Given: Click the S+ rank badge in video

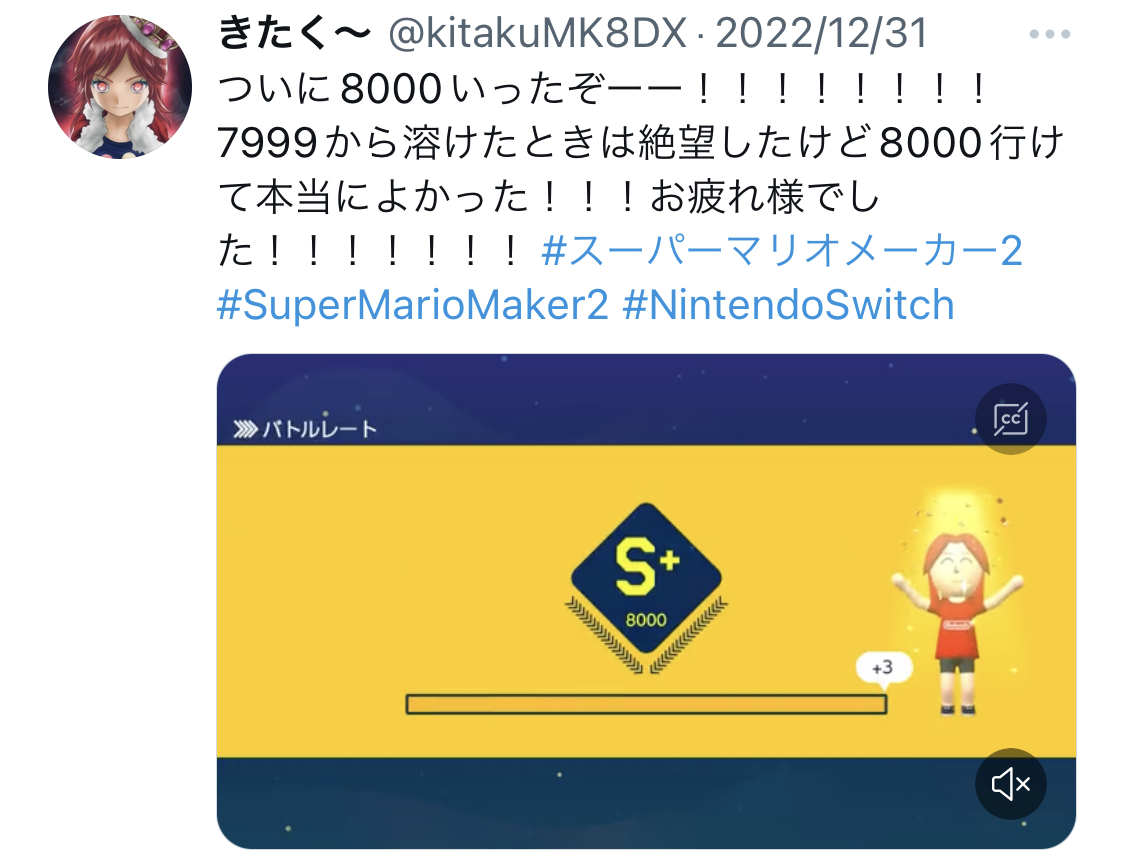Looking at the screenshot, I should coord(646,578).
